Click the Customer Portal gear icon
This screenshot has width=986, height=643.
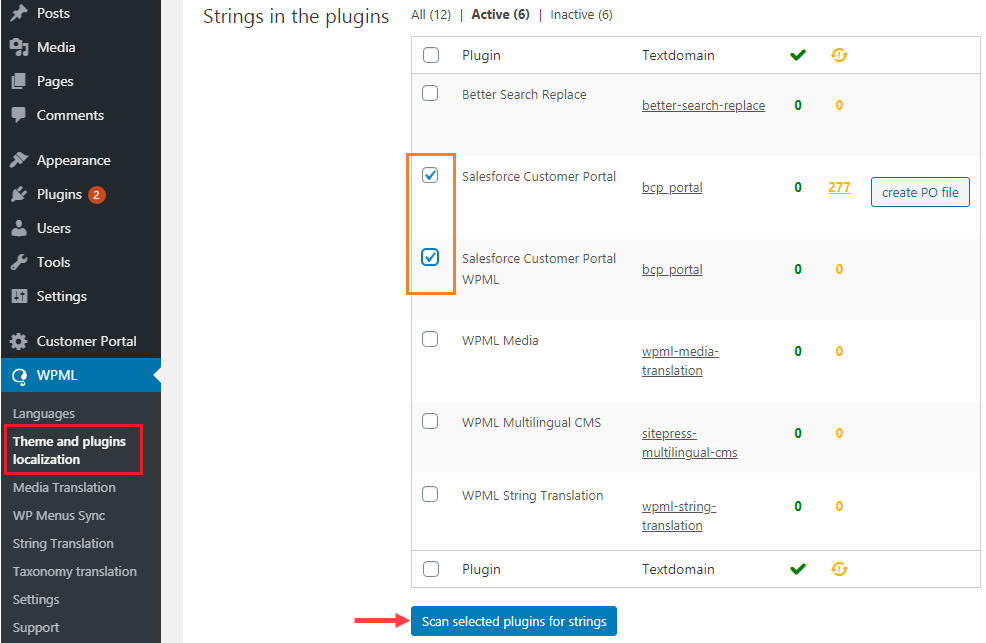point(19,341)
